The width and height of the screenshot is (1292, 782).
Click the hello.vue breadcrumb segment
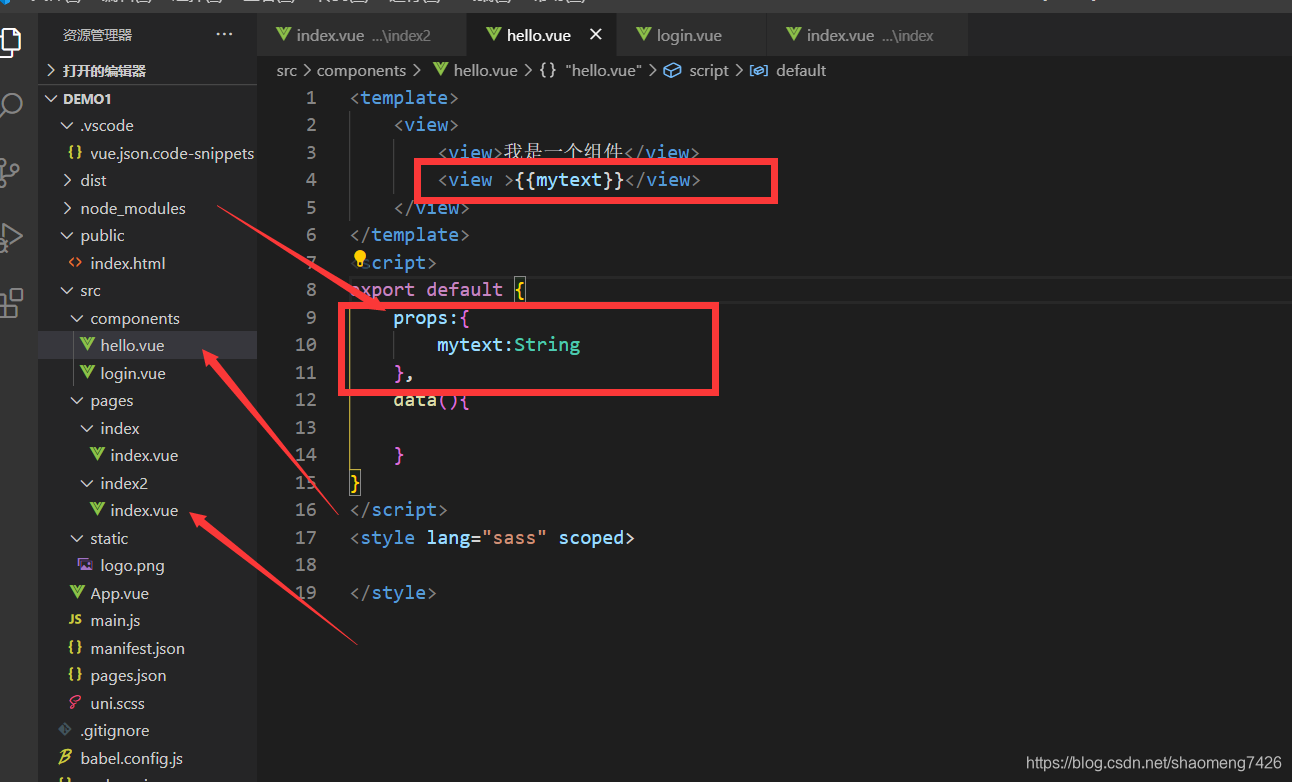pos(475,71)
